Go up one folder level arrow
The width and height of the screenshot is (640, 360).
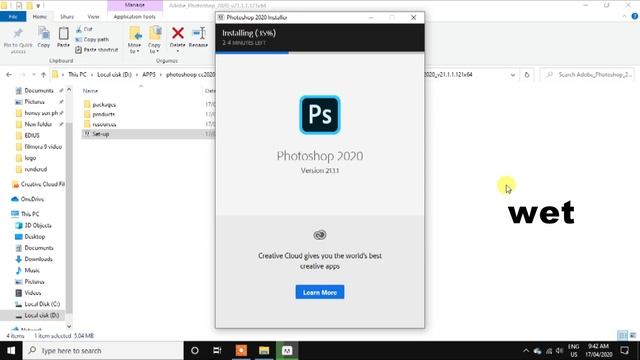click(x=44, y=75)
